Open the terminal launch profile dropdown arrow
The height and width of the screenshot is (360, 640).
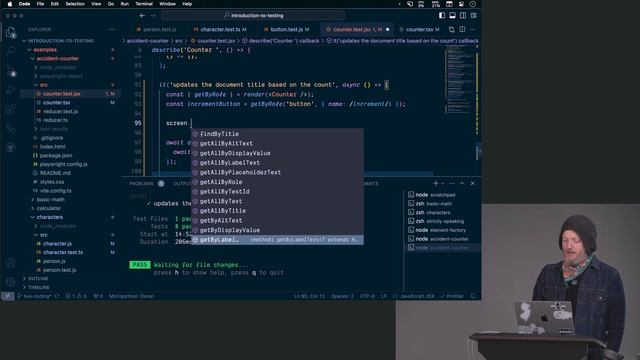(442, 184)
